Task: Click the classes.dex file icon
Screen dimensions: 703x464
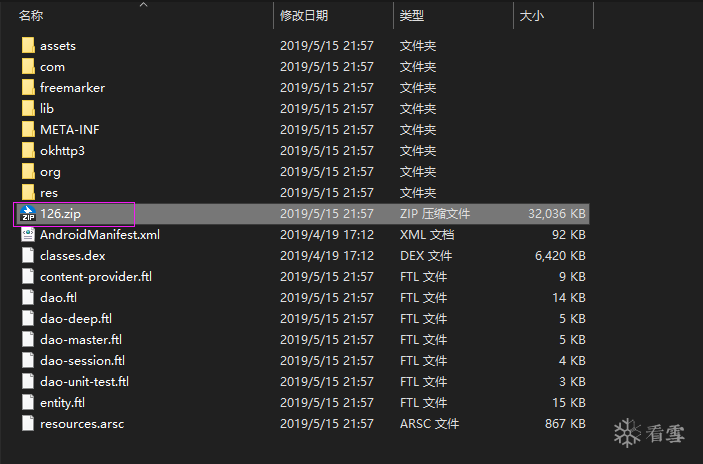Action: (28, 256)
